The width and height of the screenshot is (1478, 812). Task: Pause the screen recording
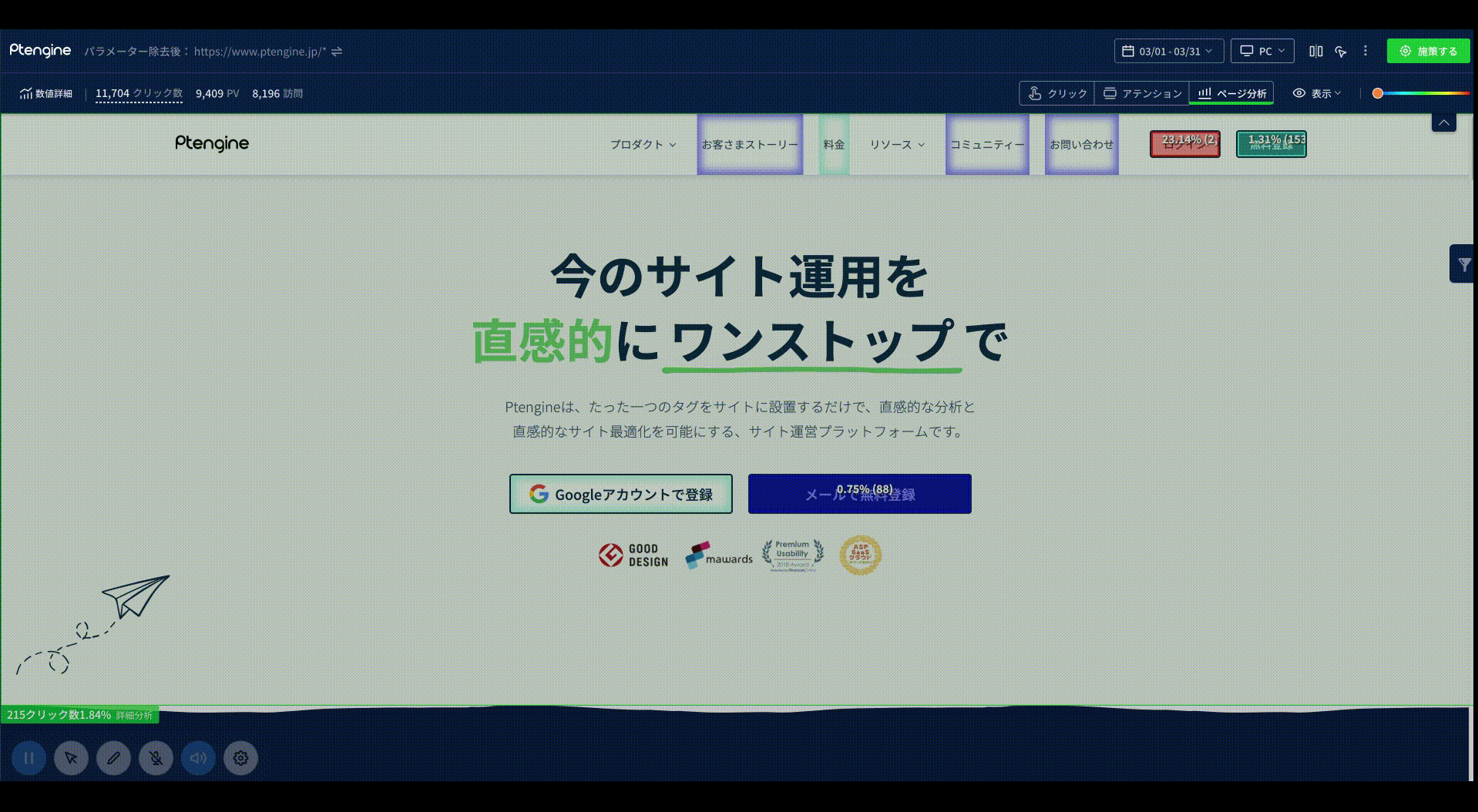(29, 758)
